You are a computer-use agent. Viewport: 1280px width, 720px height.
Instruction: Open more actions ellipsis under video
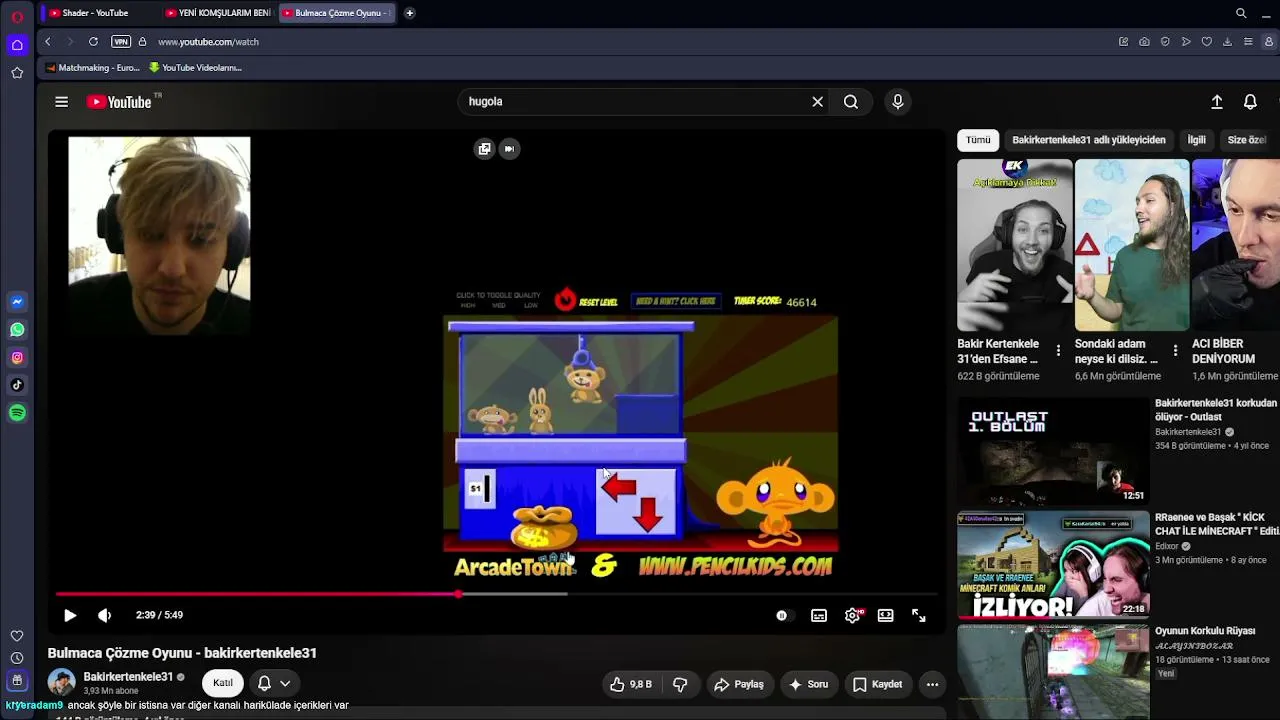pos(932,684)
